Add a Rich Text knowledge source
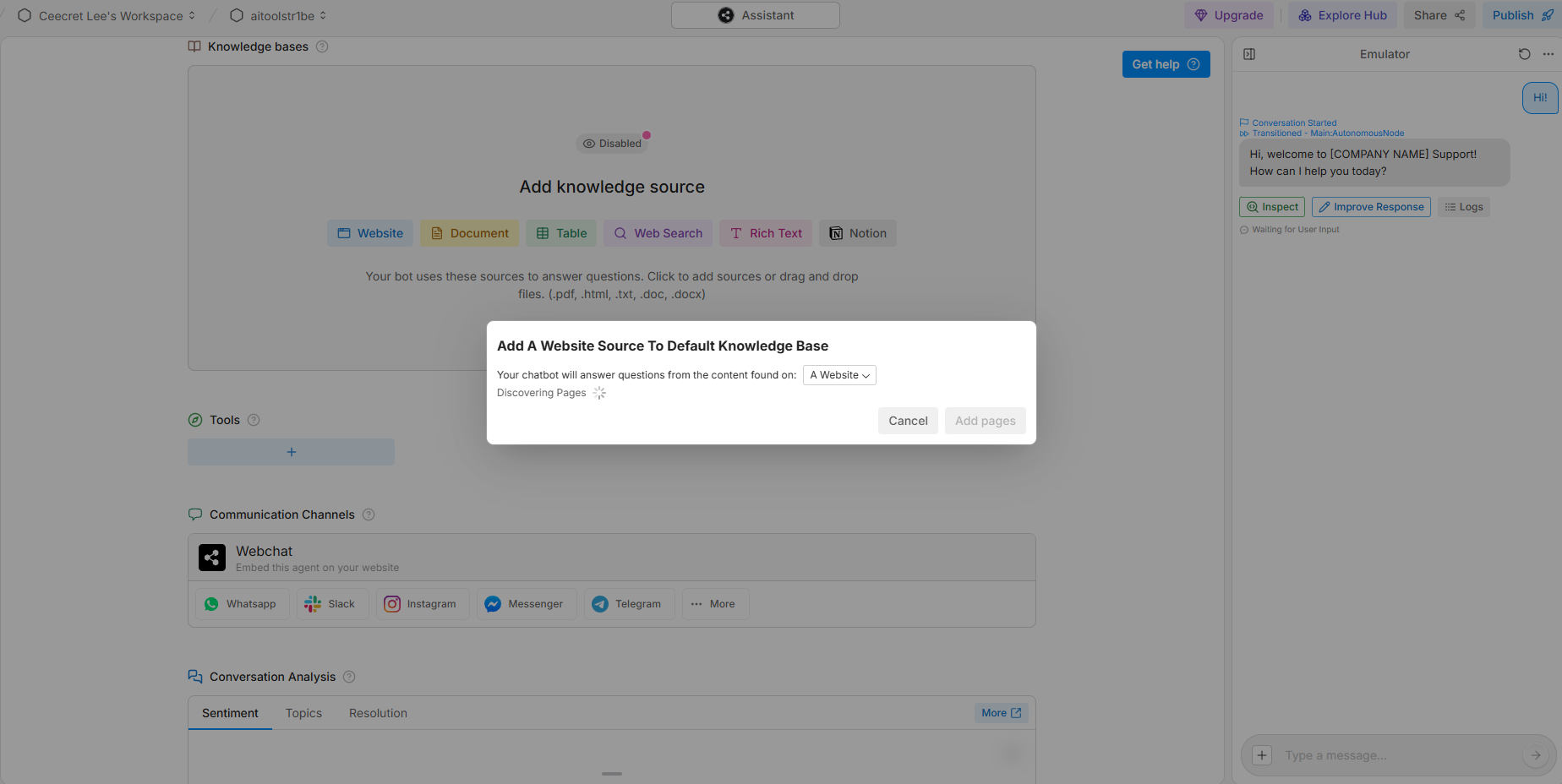1562x784 pixels. point(765,233)
